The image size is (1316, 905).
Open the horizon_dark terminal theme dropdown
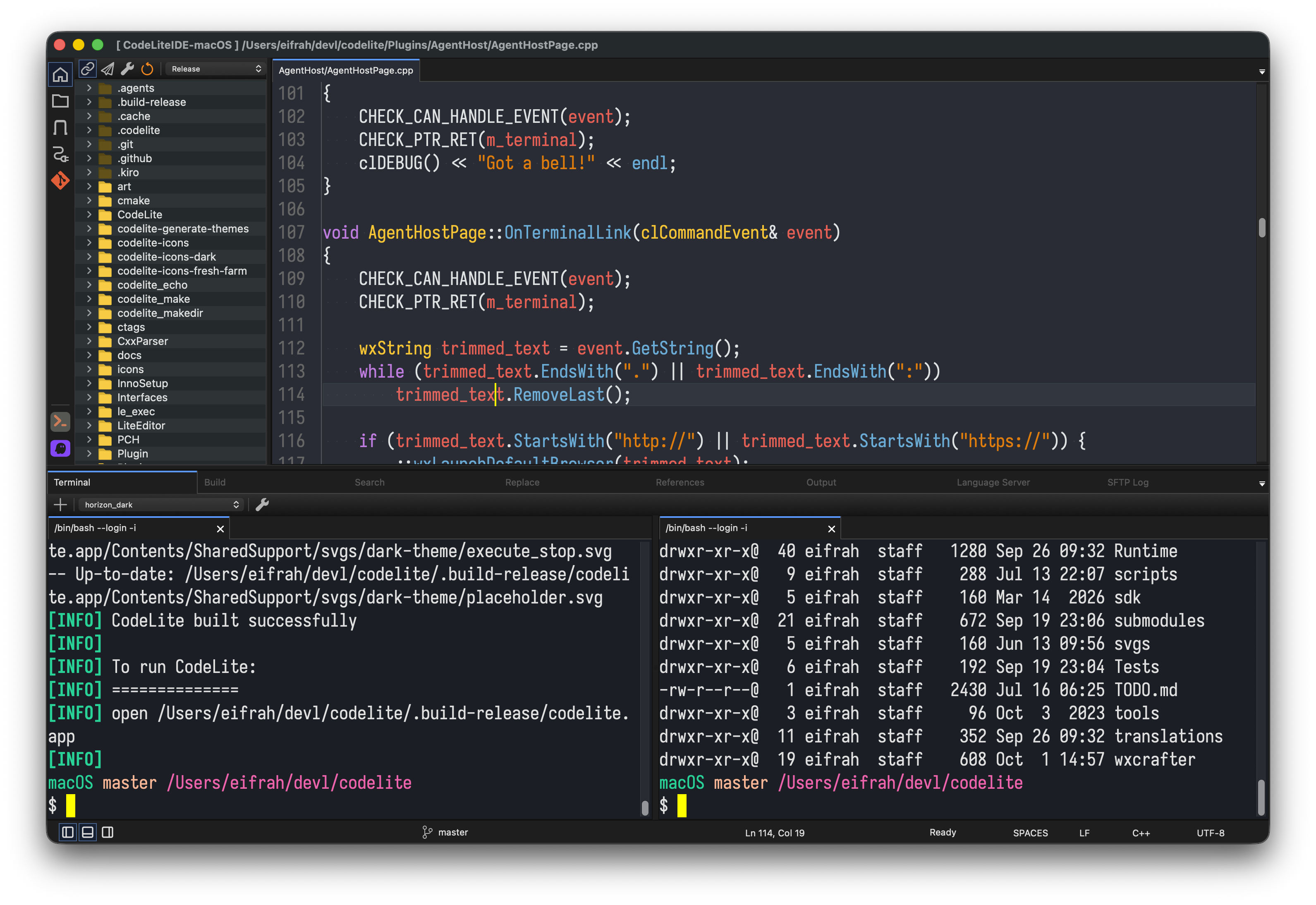[x=161, y=504]
